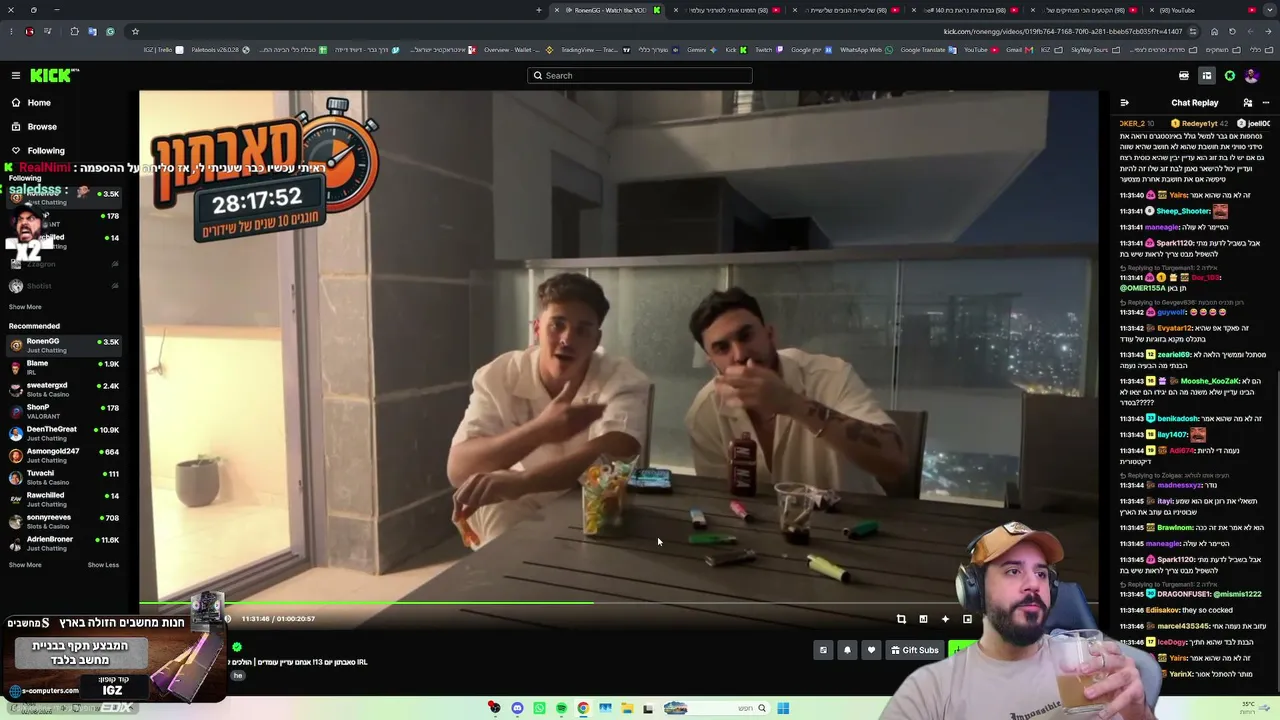The height and width of the screenshot is (720, 1280).
Task: Open Following in the Kick sidebar
Action: tap(46, 151)
